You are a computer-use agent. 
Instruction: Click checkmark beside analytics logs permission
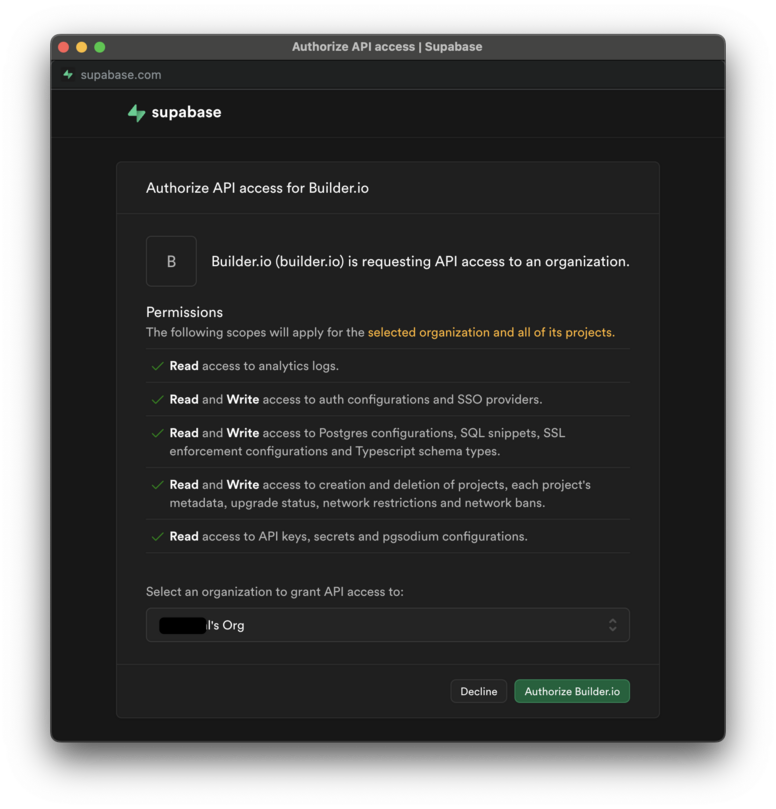tap(157, 366)
